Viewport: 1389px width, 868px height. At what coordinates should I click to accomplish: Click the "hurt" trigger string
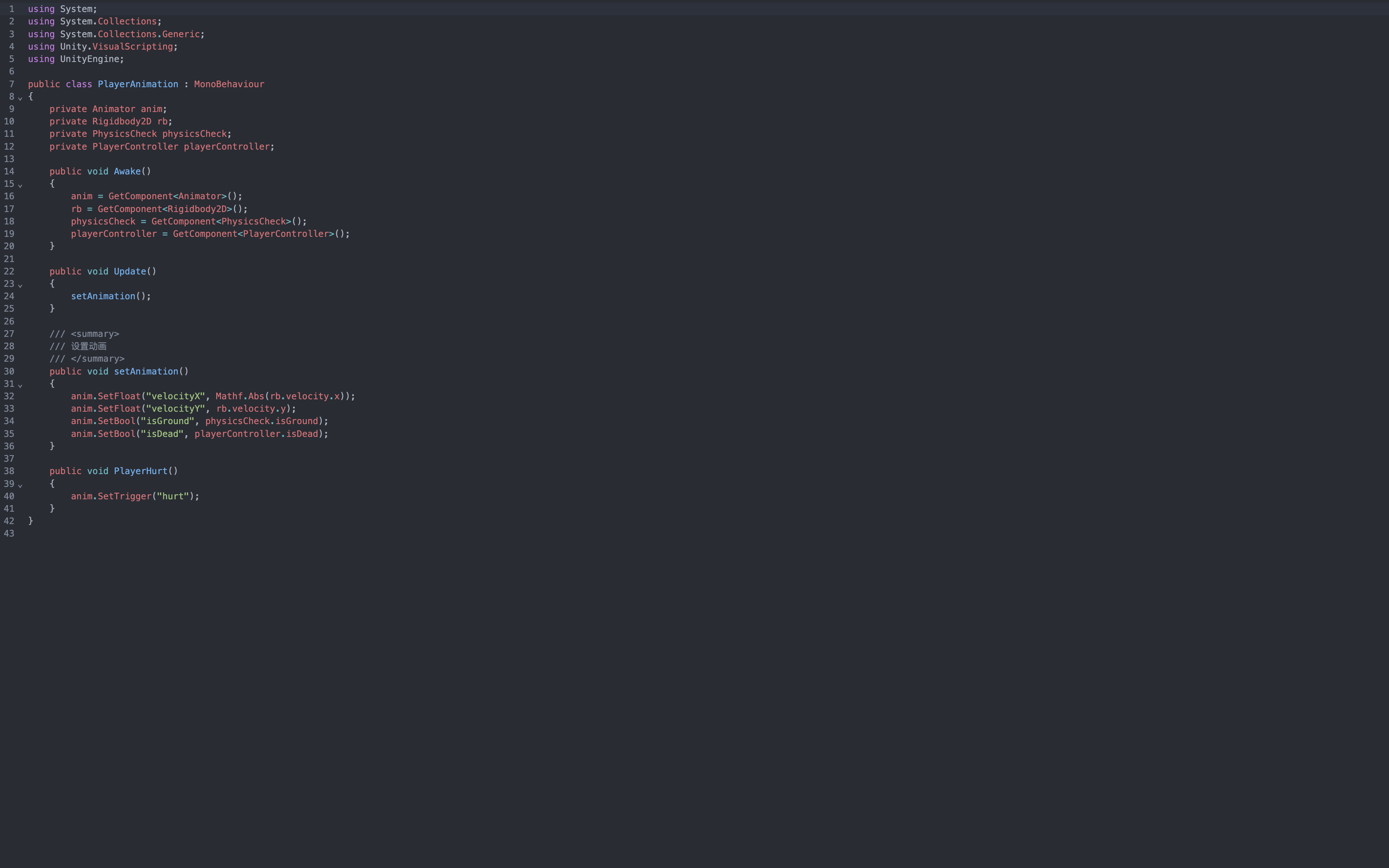point(173,496)
